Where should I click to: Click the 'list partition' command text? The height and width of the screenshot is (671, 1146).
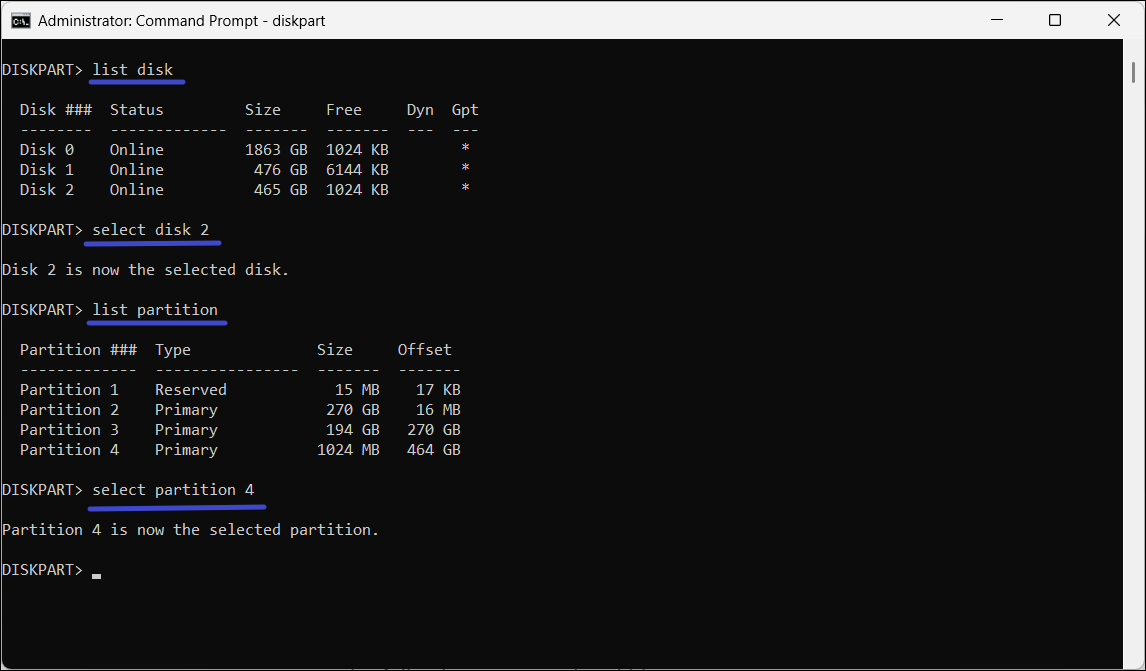[154, 310]
